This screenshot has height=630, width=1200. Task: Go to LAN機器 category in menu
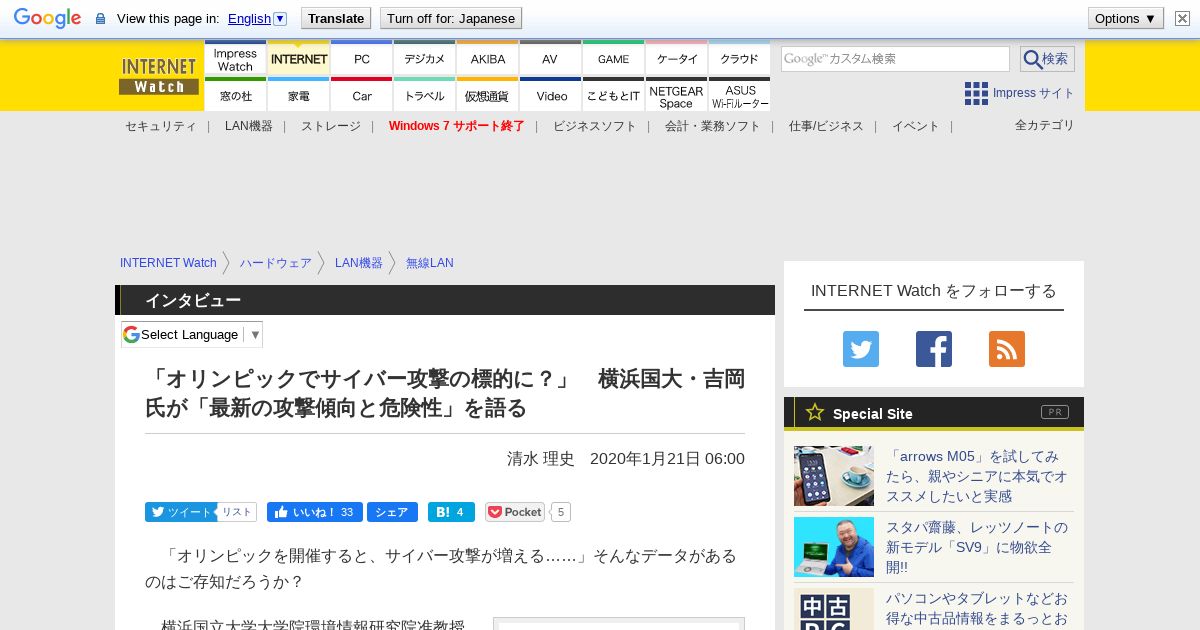click(249, 126)
